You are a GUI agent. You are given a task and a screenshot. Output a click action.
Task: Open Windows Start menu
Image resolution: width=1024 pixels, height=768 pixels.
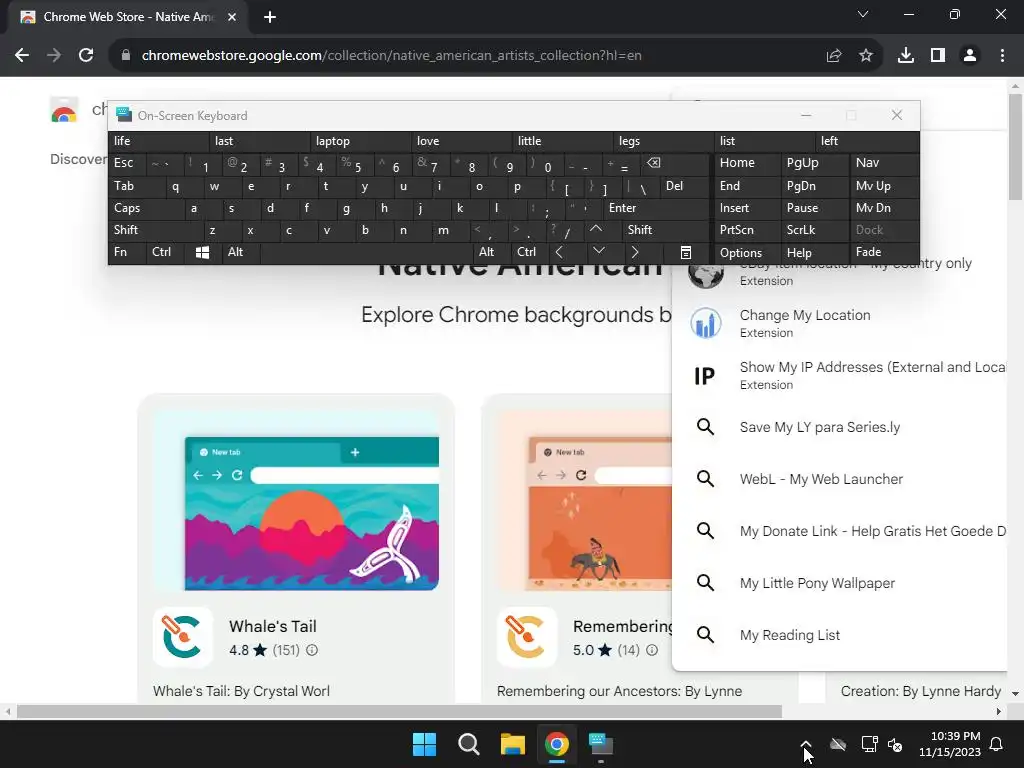[x=424, y=744]
